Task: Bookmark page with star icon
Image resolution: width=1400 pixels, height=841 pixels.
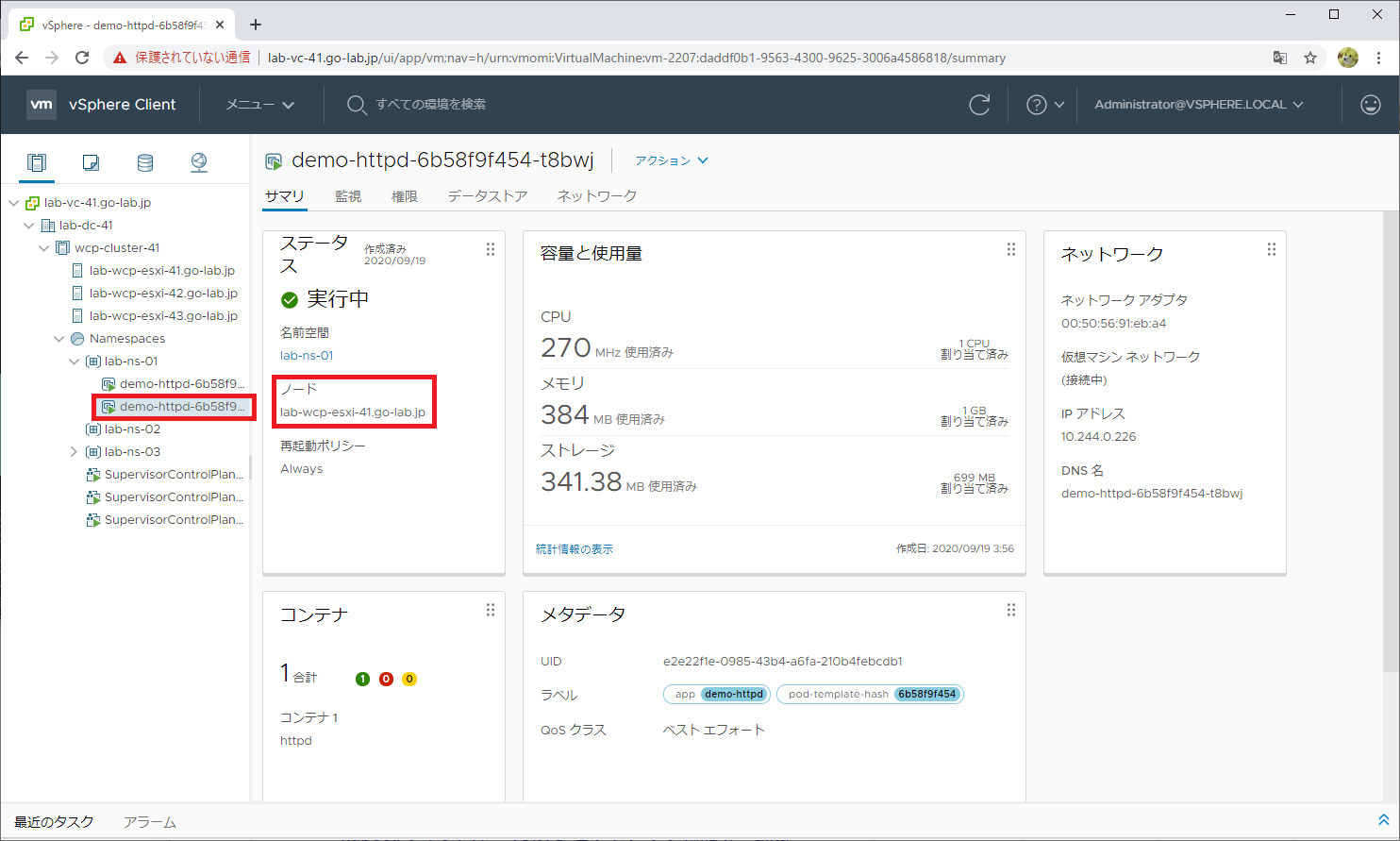Action: click(x=1310, y=58)
